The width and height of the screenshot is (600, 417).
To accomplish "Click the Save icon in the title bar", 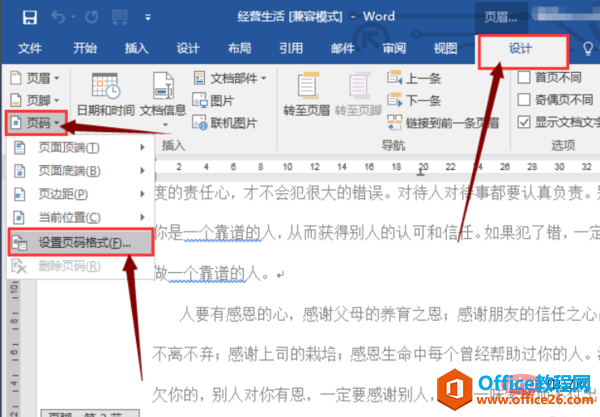I will [29, 17].
